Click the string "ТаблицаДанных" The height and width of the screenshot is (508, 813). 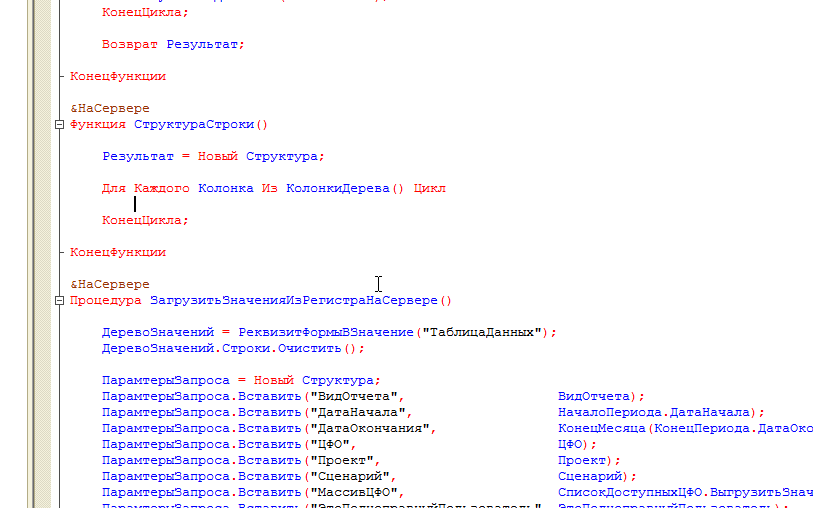pos(482,332)
